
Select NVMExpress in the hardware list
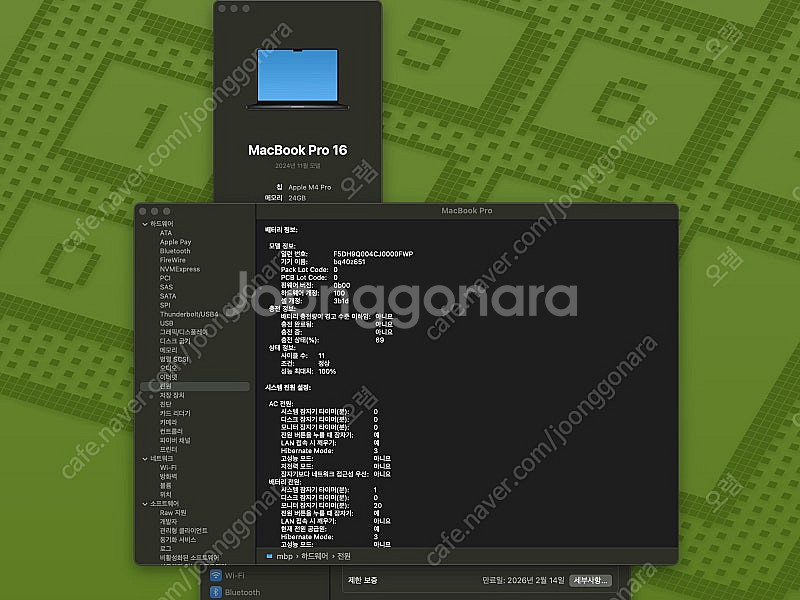tap(180, 269)
